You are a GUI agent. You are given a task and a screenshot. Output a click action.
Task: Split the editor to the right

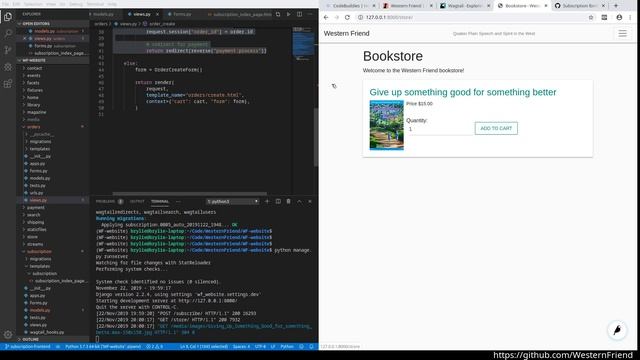pos(299,14)
